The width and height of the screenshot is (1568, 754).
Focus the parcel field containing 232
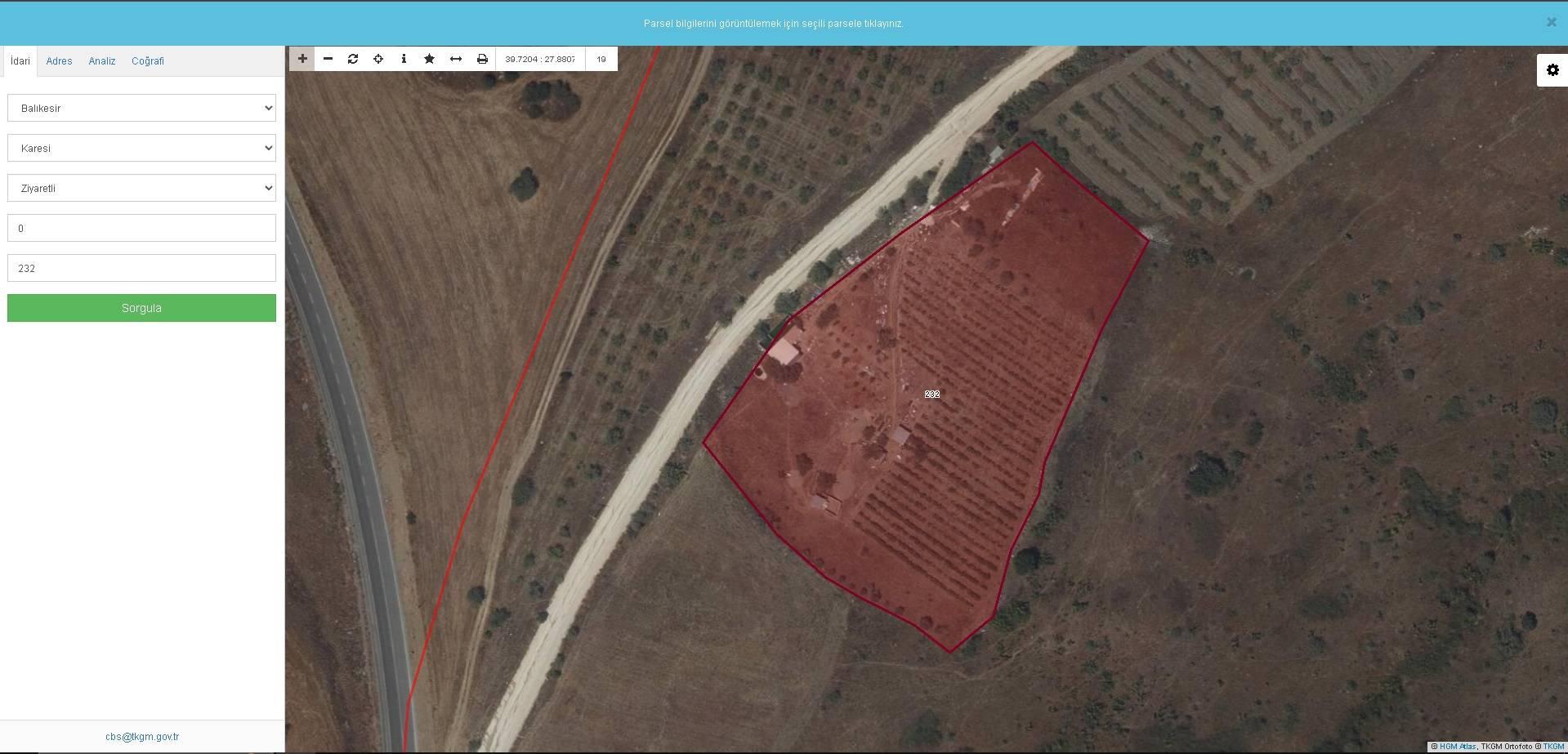(x=141, y=268)
